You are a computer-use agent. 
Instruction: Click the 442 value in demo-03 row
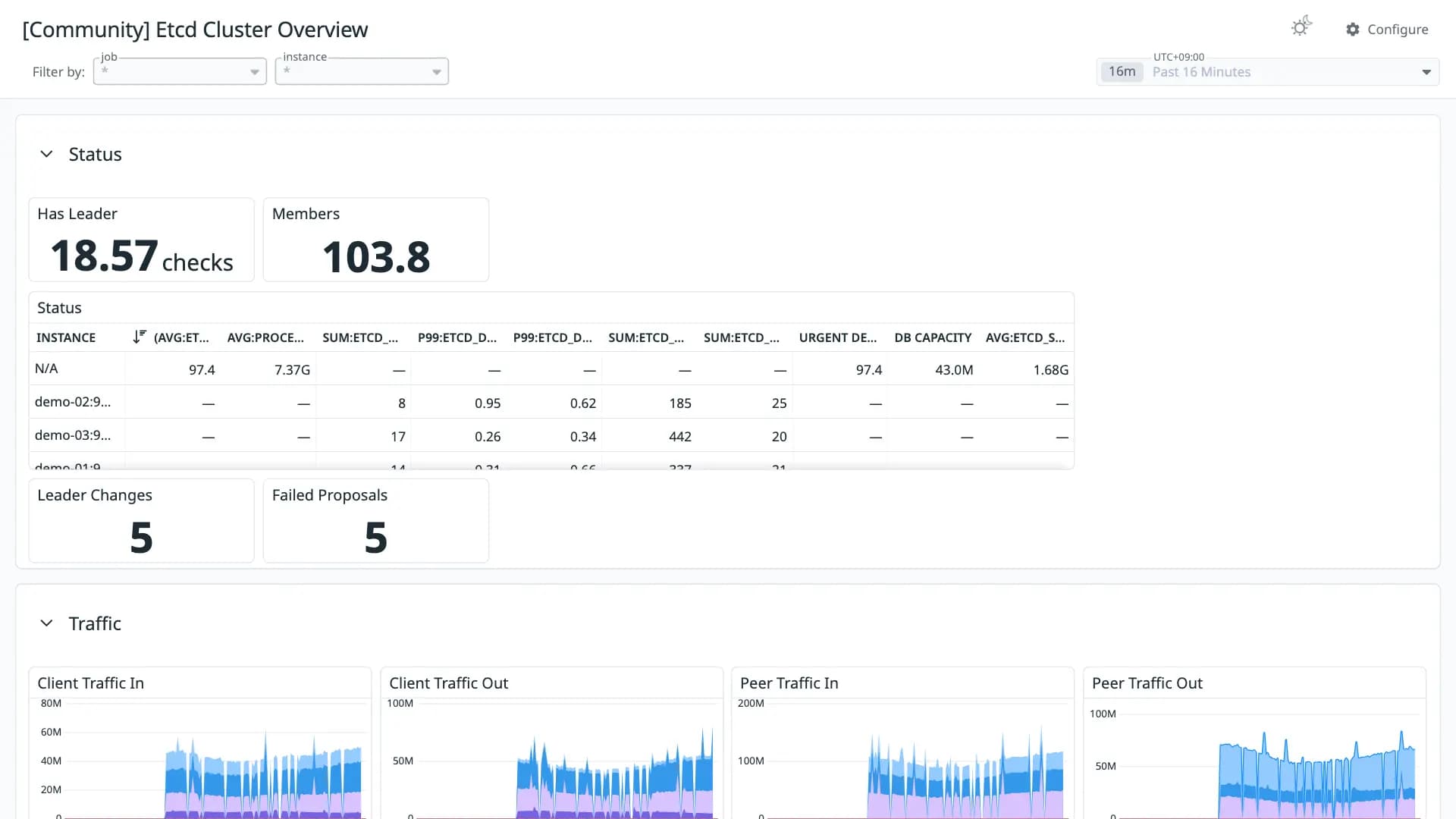(x=680, y=437)
